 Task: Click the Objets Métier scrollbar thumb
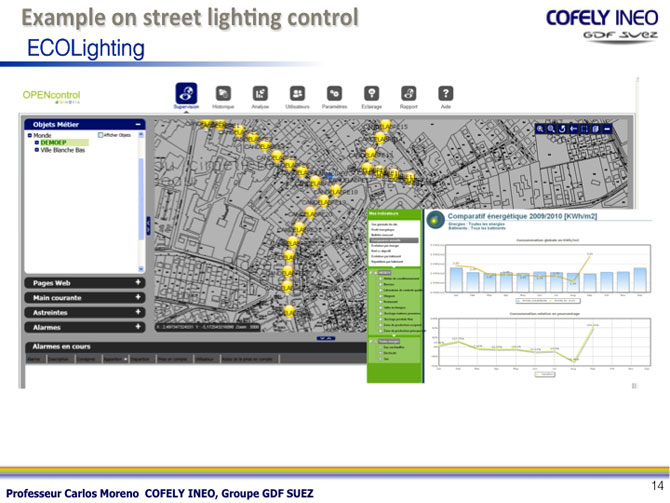(141, 199)
